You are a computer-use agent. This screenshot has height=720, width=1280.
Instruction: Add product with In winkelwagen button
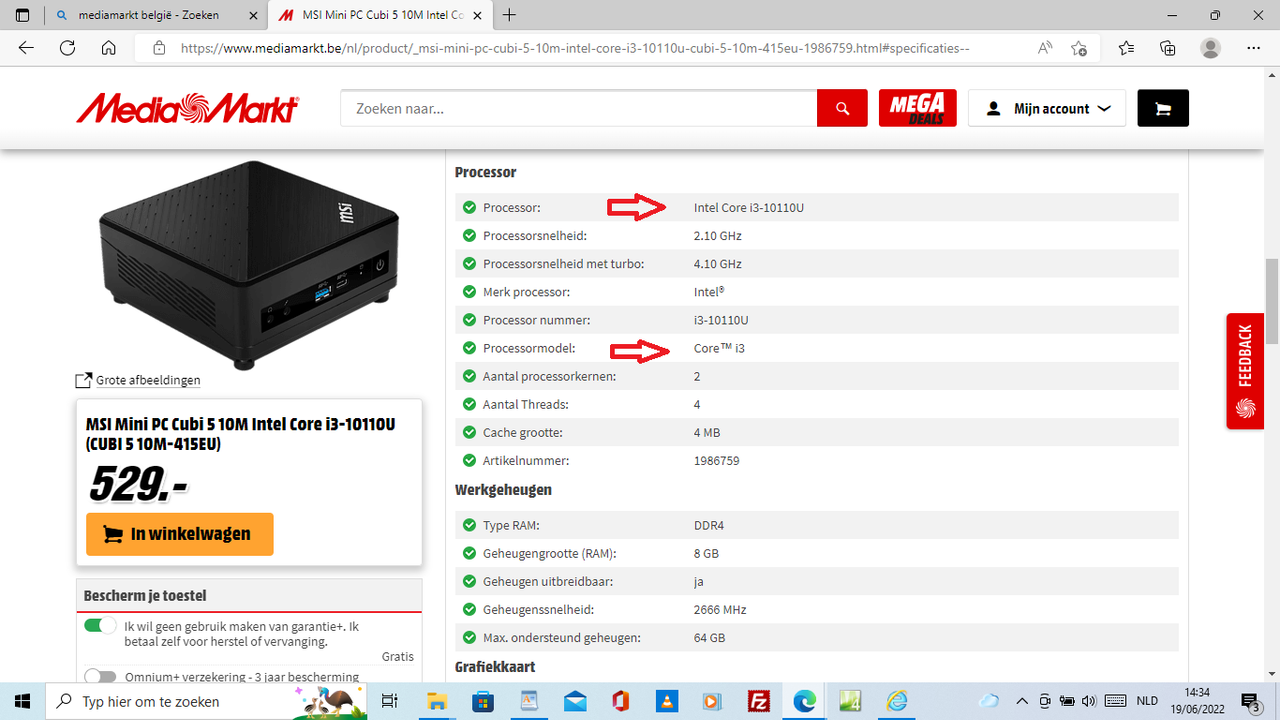pos(180,534)
